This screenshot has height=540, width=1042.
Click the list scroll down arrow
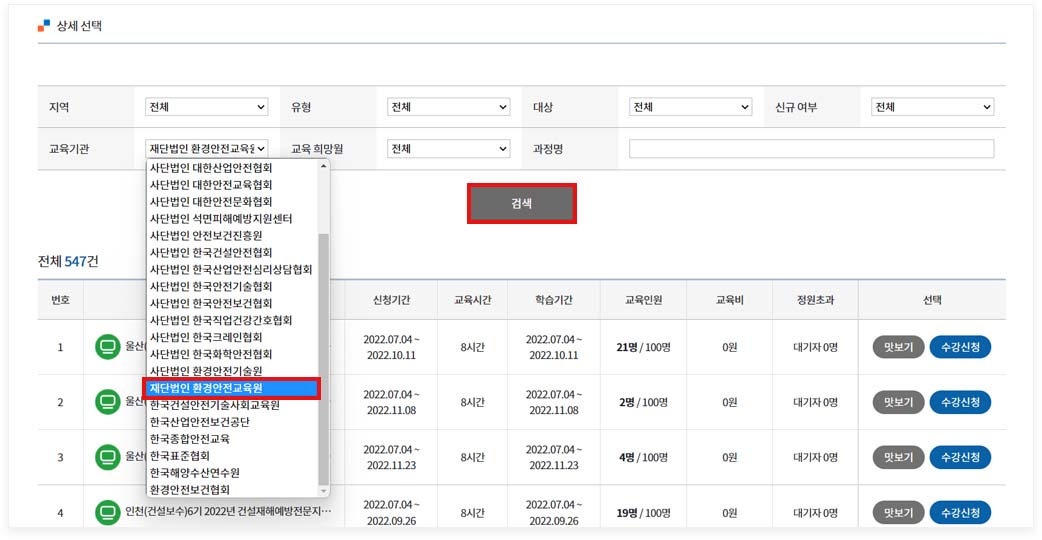pos(324,491)
